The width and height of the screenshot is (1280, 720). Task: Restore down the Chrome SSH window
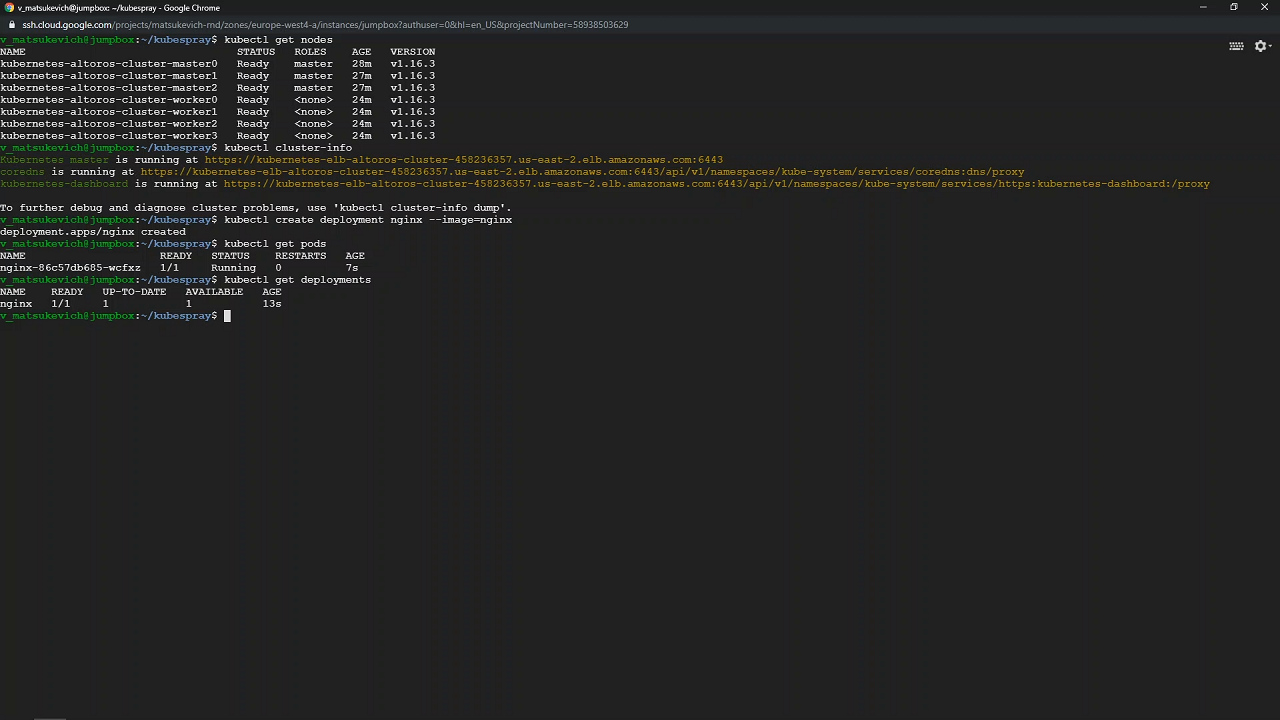[x=1234, y=7]
